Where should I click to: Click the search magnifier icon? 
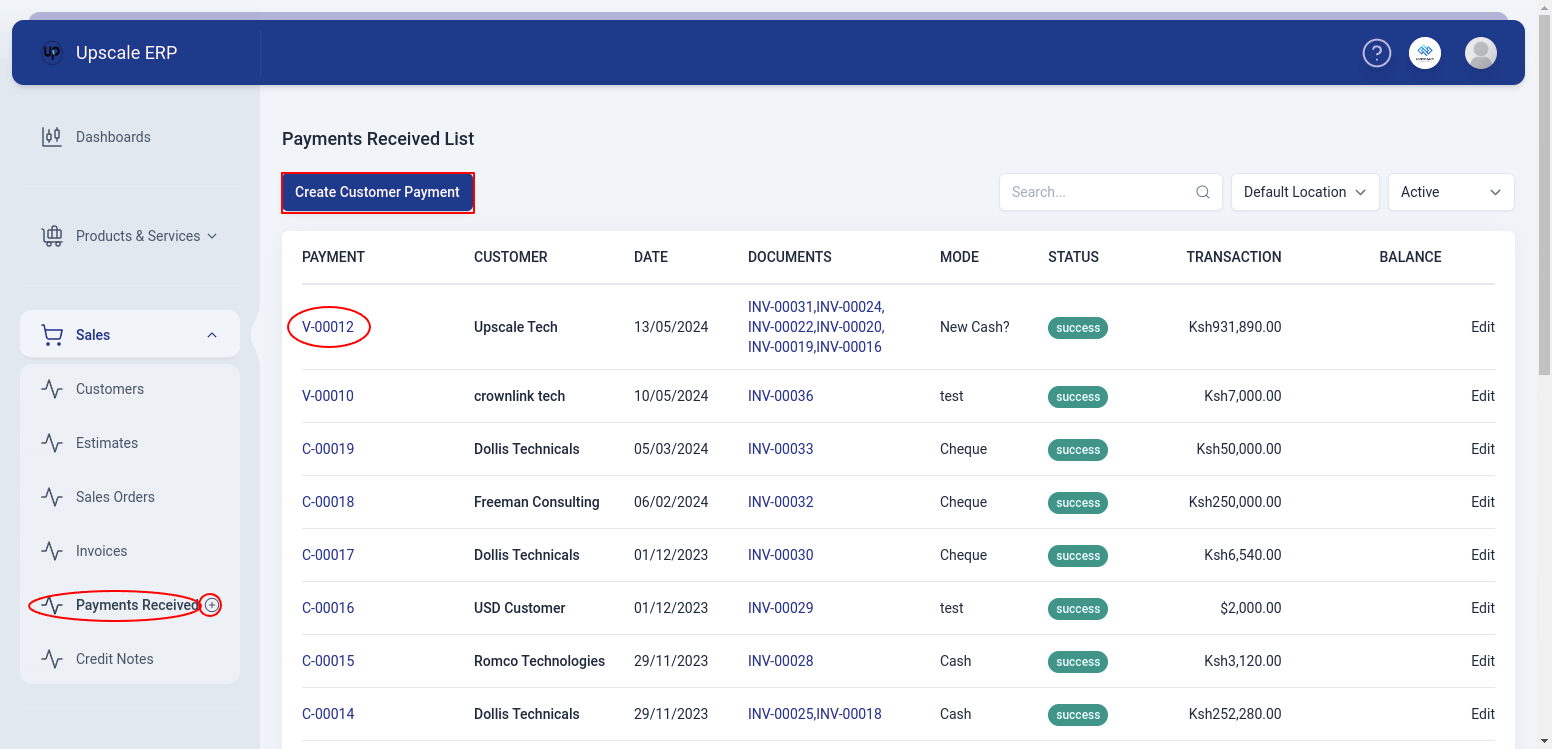pyautogui.click(x=1202, y=191)
